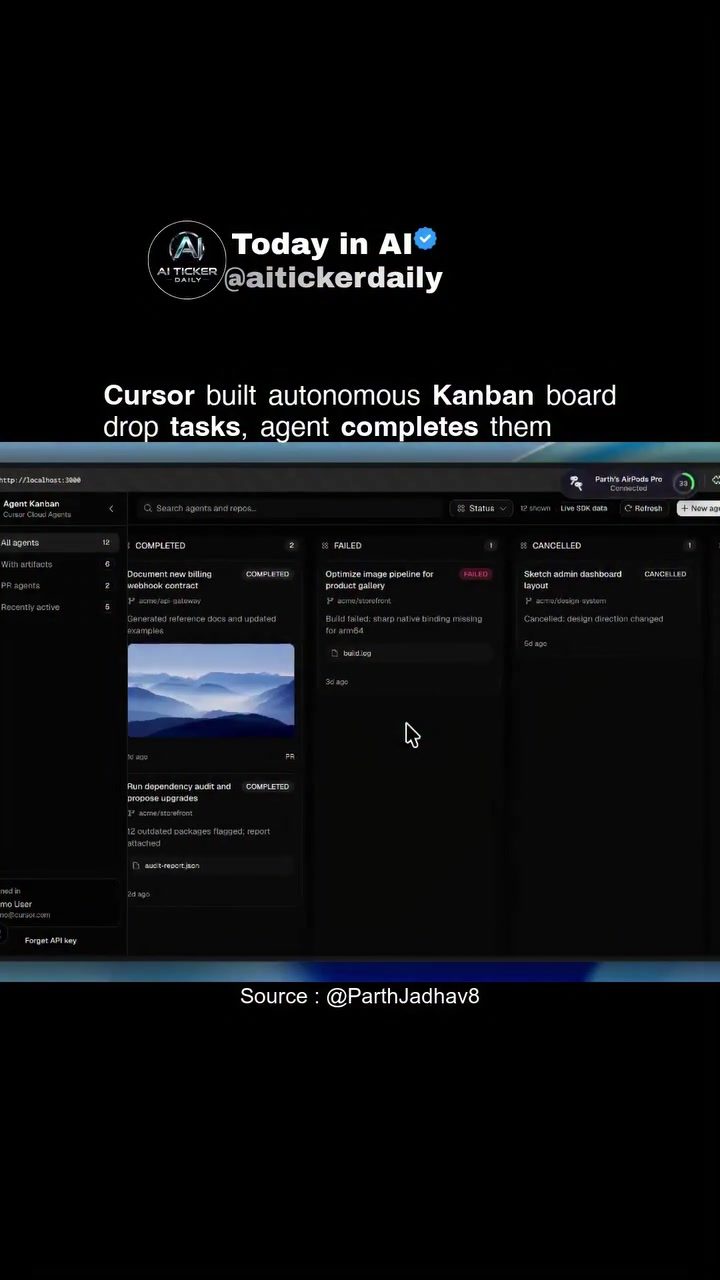Screen dimensions: 720x1280
Task: Select With artifacts filter
Action: (x=58, y=564)
